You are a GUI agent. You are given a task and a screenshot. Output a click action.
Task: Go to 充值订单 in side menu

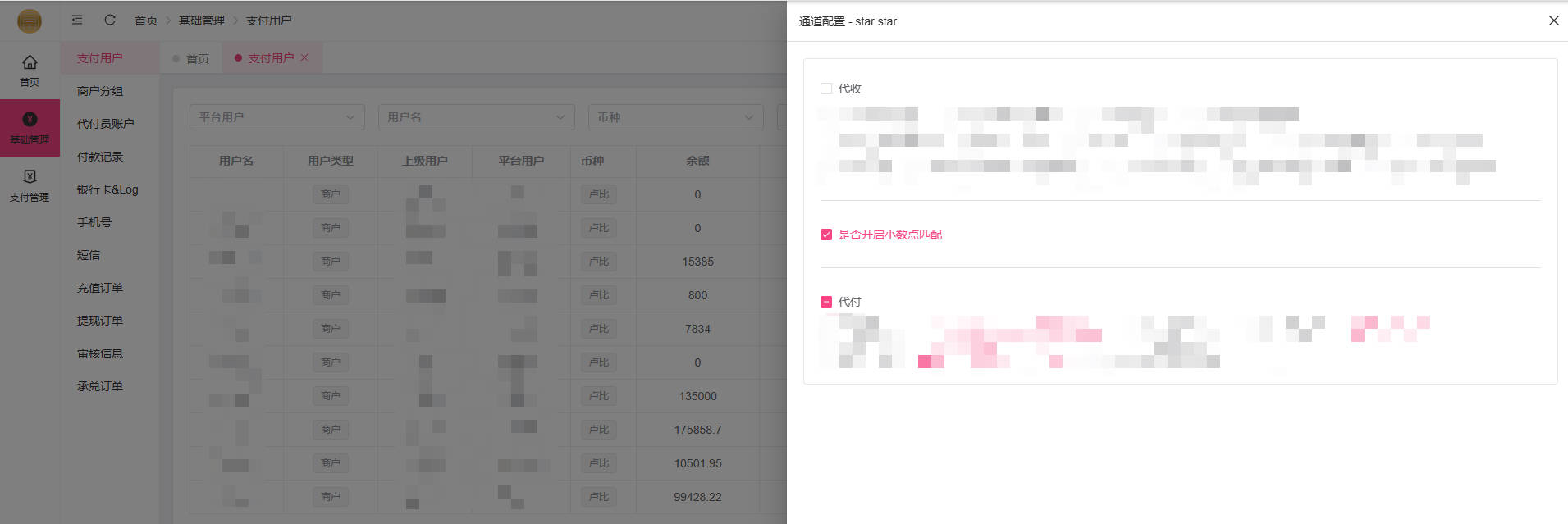(x=100, y=288)
